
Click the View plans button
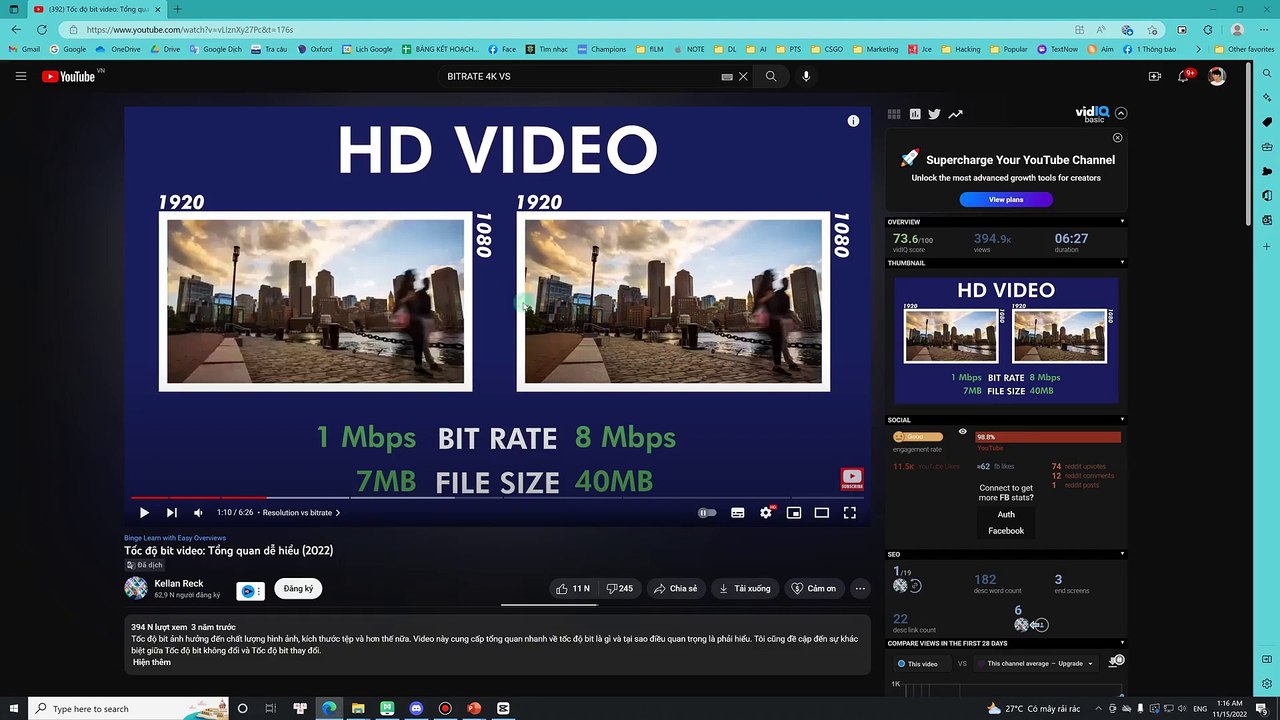(x=1006, y=199)
